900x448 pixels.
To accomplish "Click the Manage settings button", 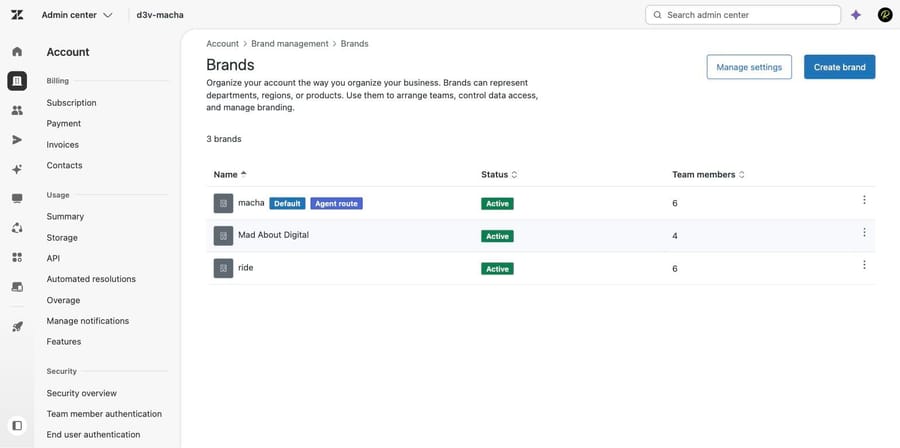I will [749, 67].
